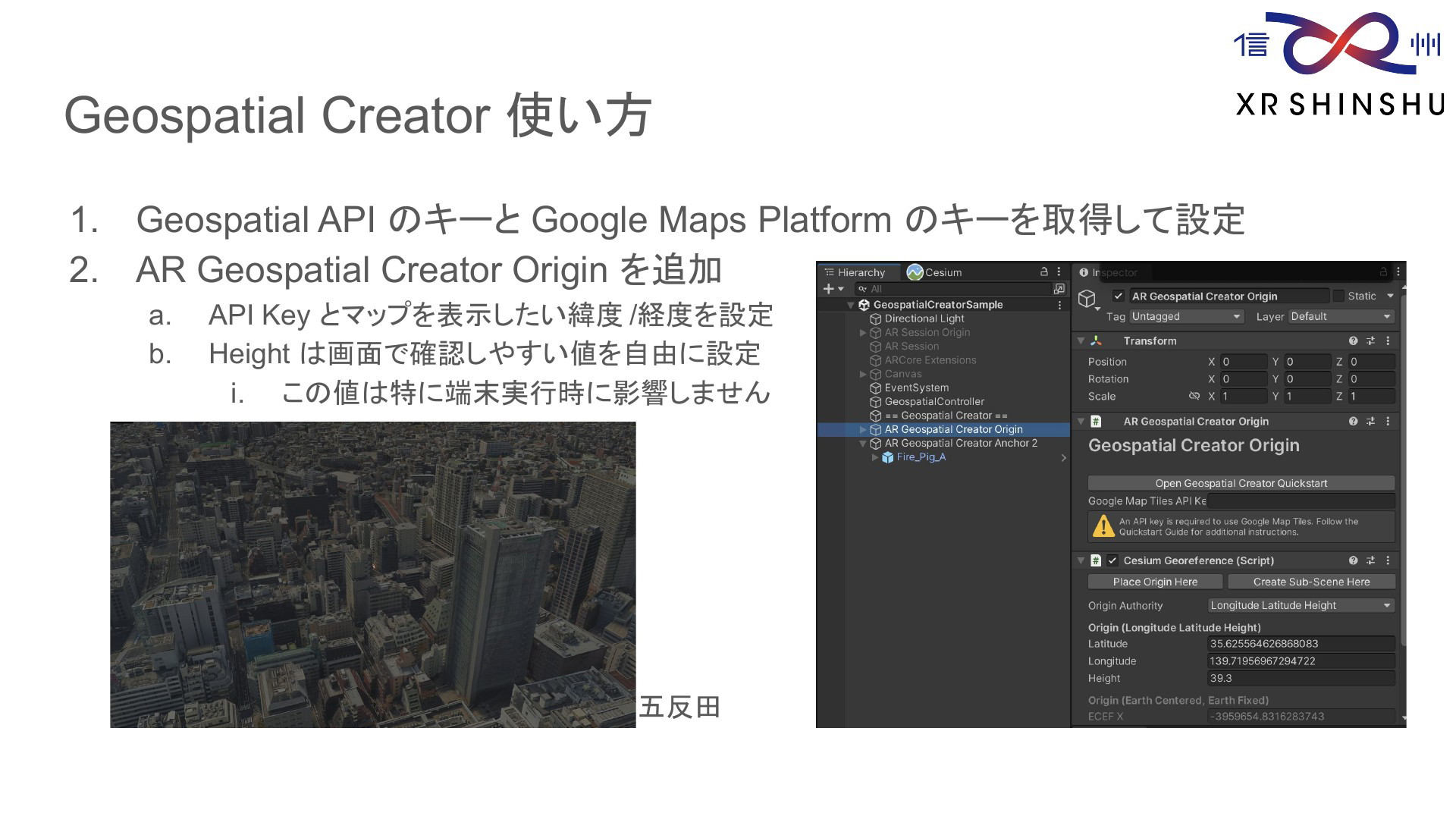The width and height of the screenshot is (1456, 819).
Task: Open Fire_Pig_A prefab with right chevron
Action: point(1063,457)
